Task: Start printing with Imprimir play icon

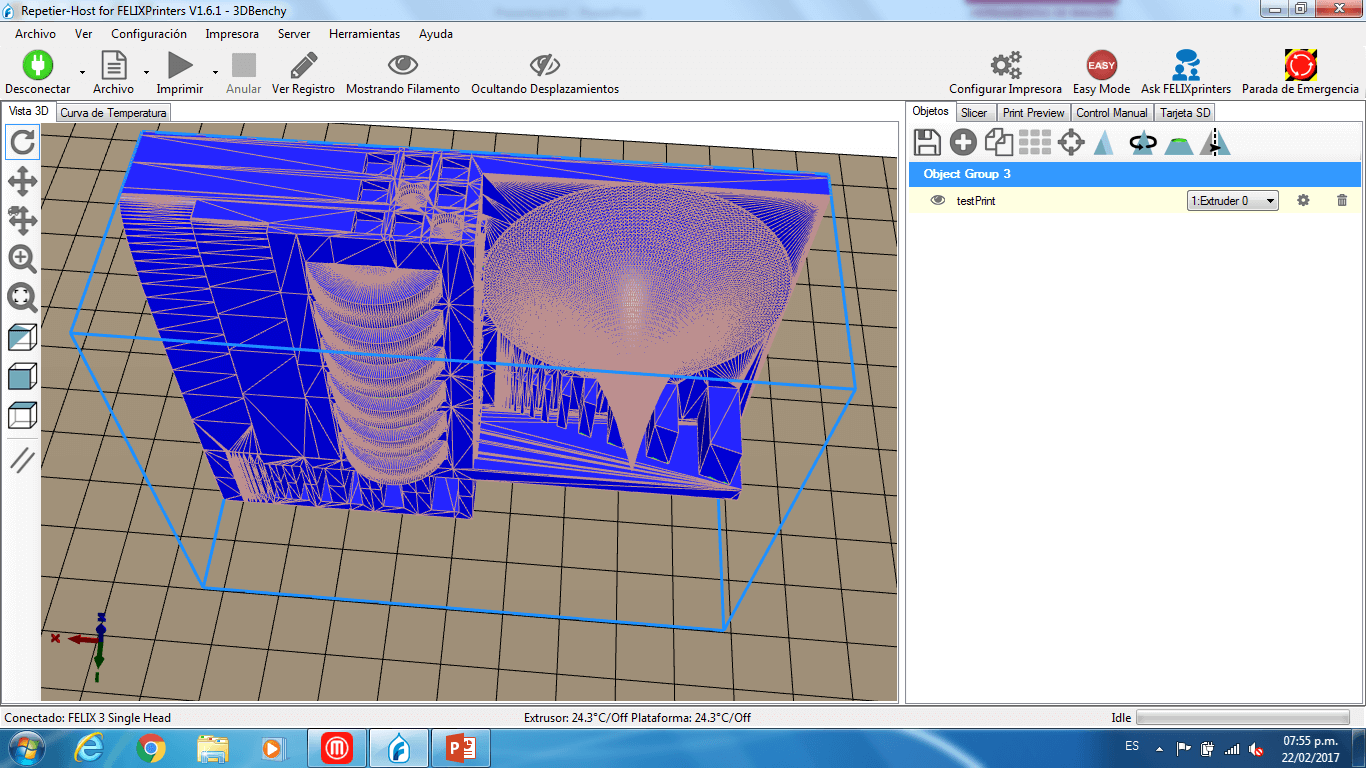Action: coord(180,66)
